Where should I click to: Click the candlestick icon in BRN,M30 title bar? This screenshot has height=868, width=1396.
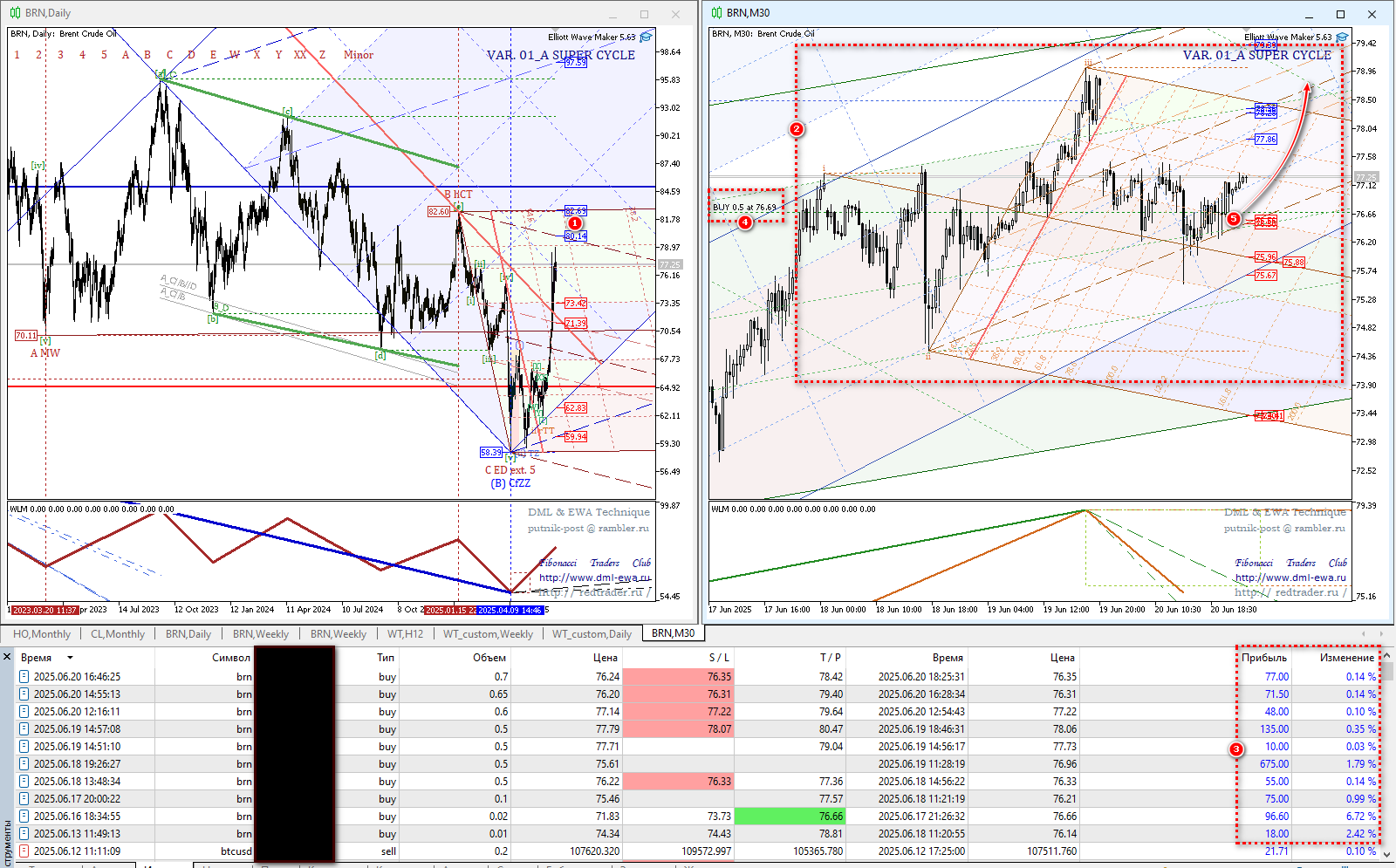point(716,13)
